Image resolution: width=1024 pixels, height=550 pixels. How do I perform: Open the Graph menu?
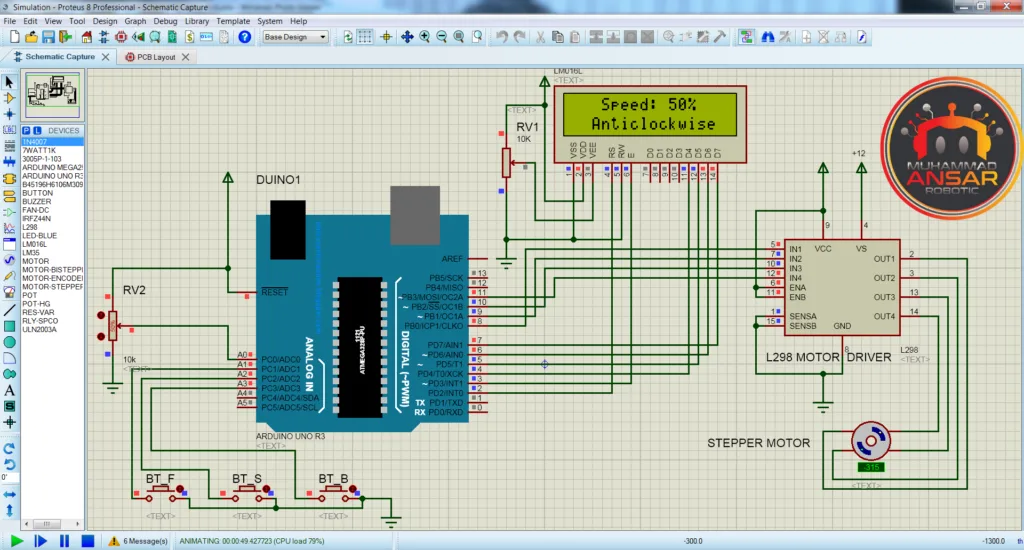pyautogui.click(x=135, y=21)
